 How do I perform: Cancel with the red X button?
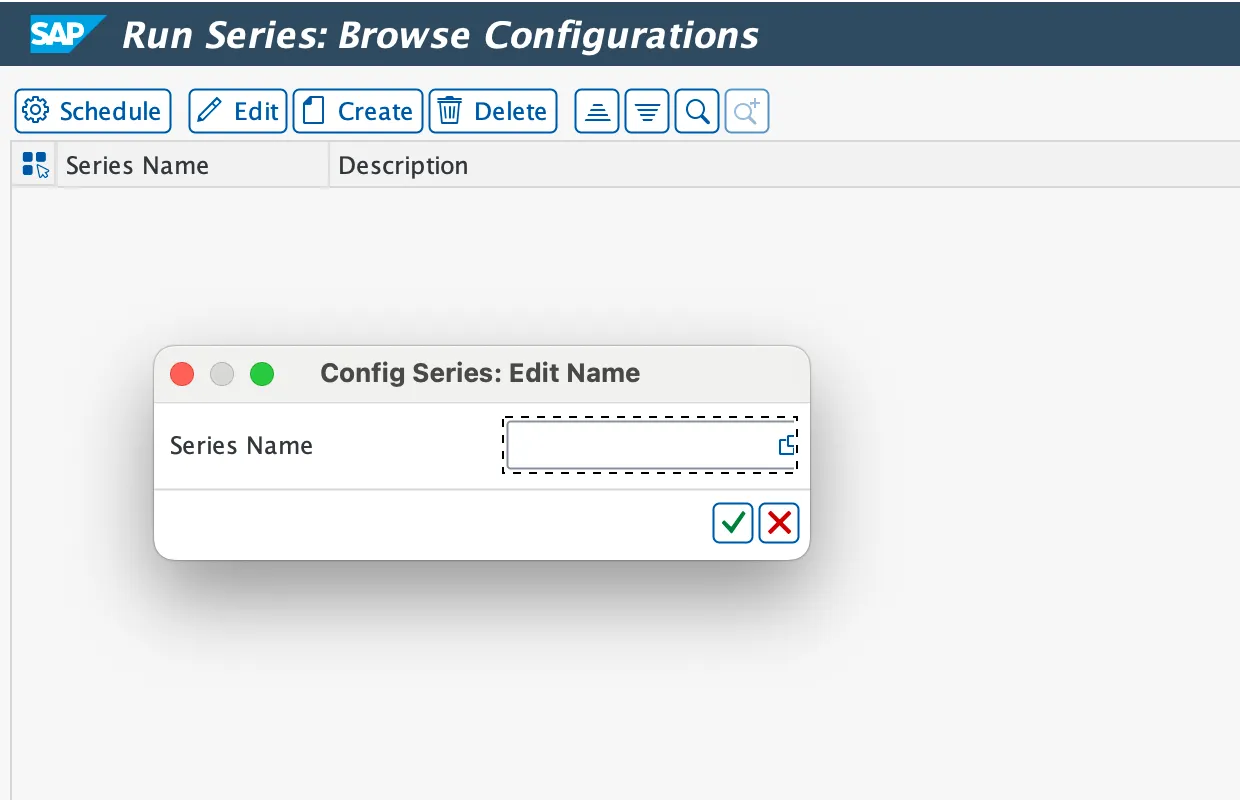click(779, 523)
